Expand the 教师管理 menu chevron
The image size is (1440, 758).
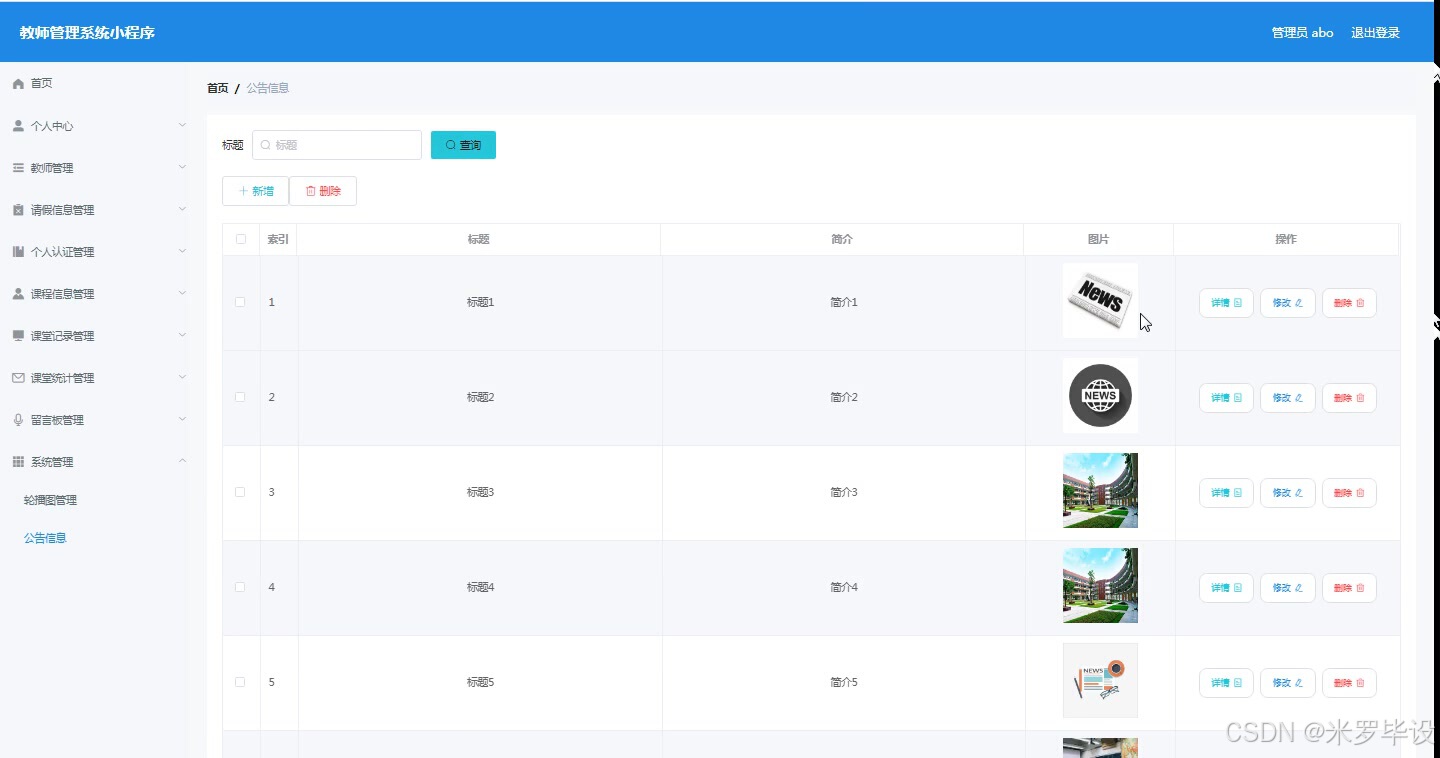point(182,167)
